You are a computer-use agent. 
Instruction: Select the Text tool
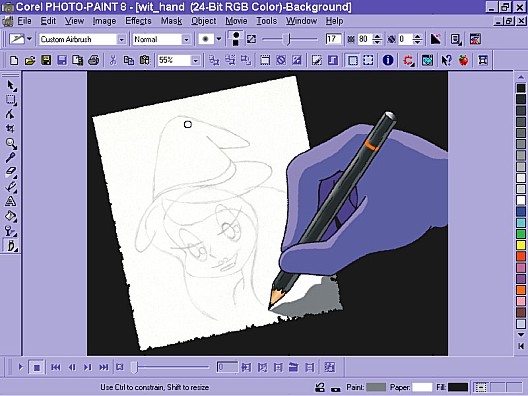(x=11, y=201)
